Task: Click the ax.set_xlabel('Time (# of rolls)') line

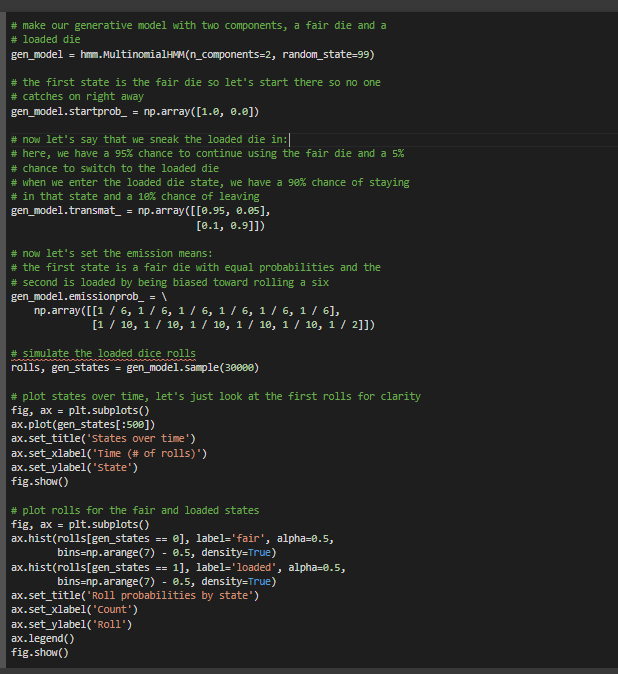Action: click(109, 453)
